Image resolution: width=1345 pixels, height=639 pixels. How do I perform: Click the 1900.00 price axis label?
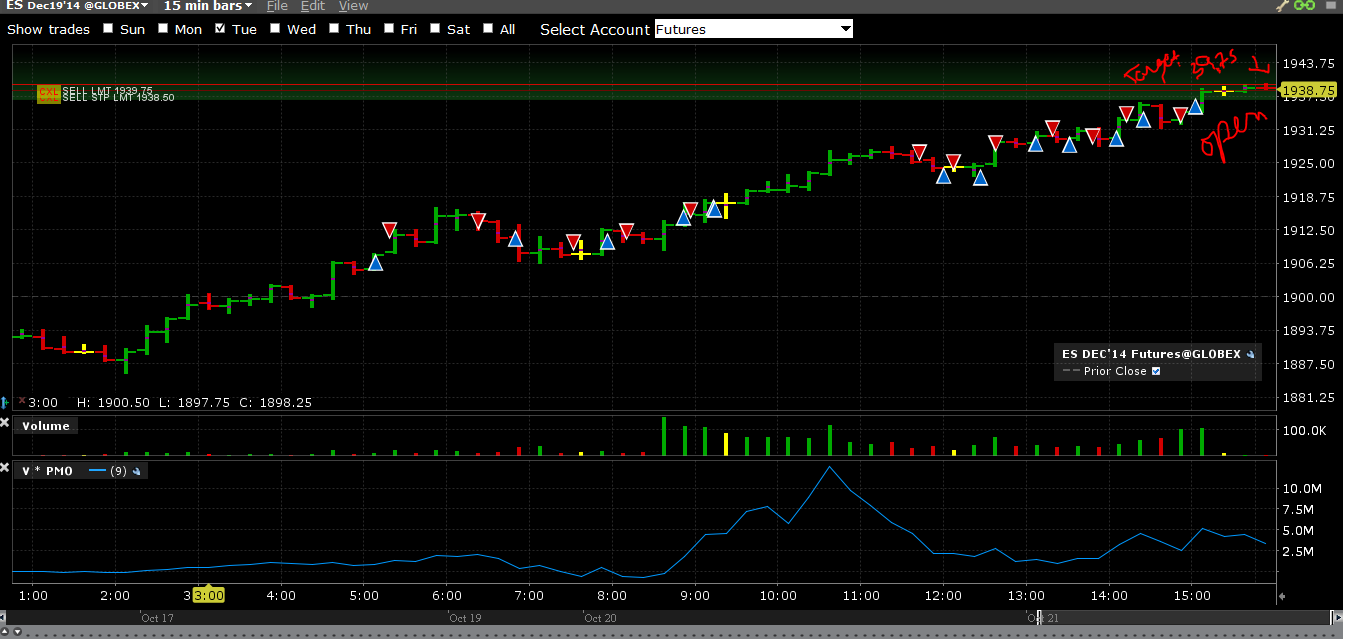(x=1311, y=297)
